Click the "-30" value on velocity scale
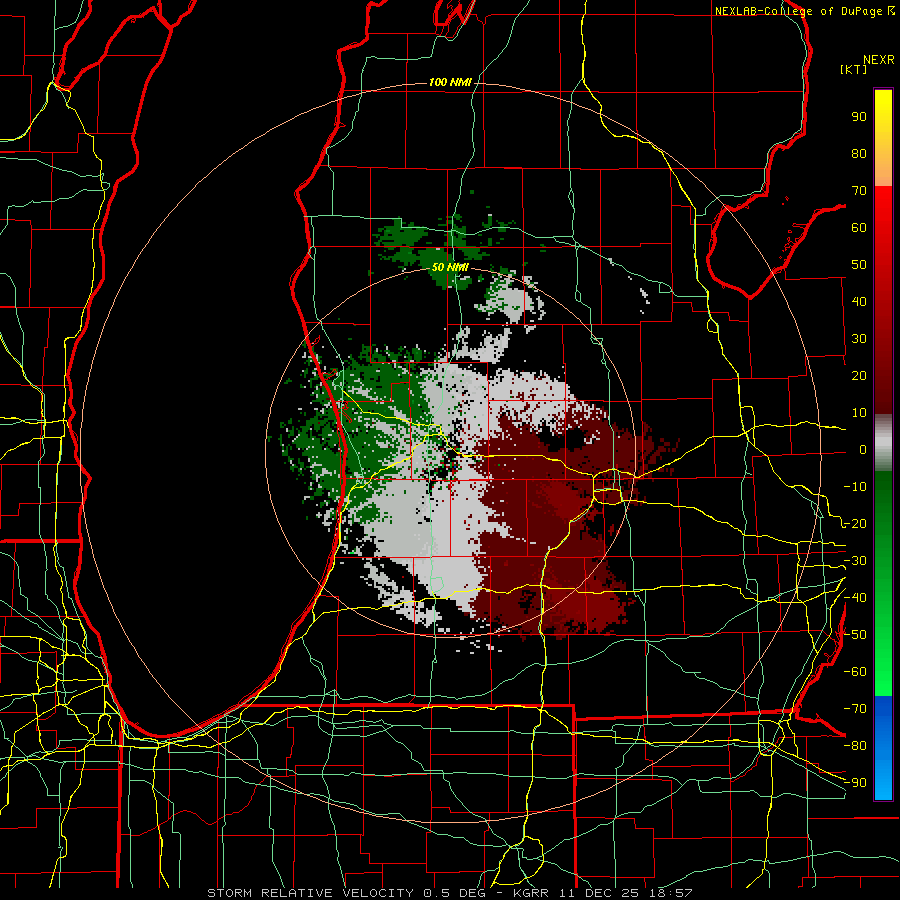Screen dimensions: 900x900 855,561
